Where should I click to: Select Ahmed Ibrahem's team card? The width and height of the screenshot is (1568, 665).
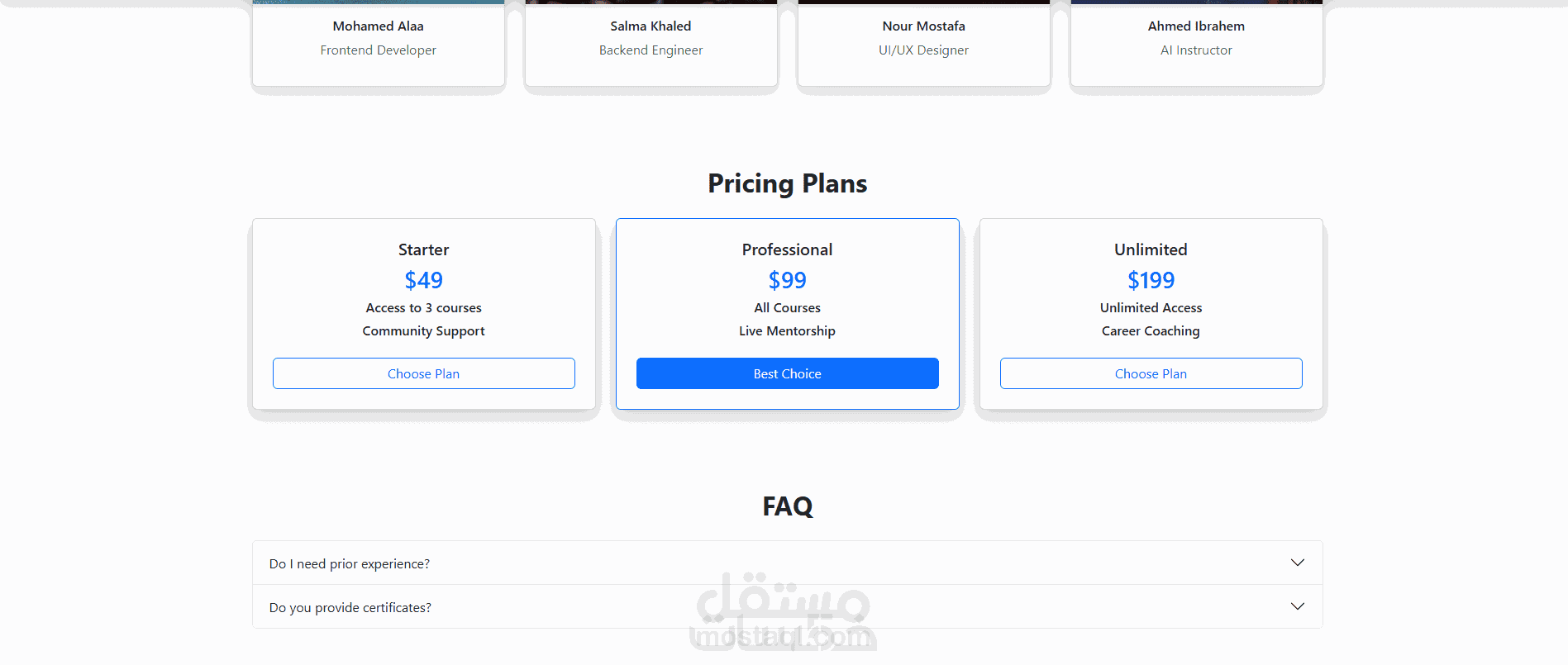click(1196, 43)
